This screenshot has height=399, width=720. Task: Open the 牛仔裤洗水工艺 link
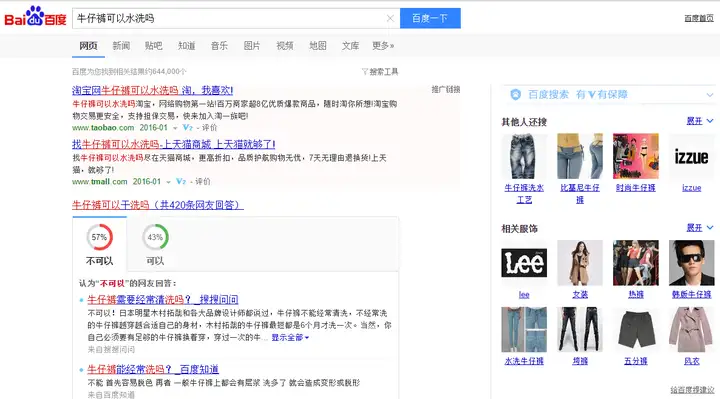coord(524,194)
